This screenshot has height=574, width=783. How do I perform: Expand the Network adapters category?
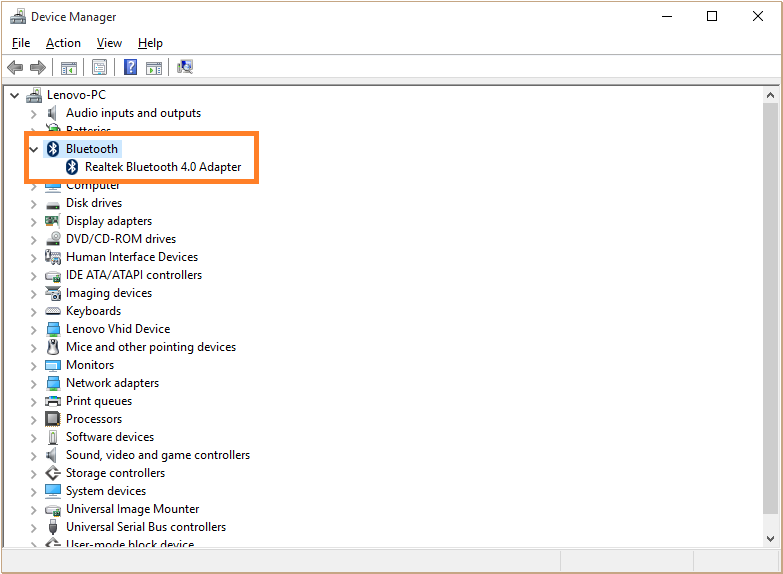[33, 384]
